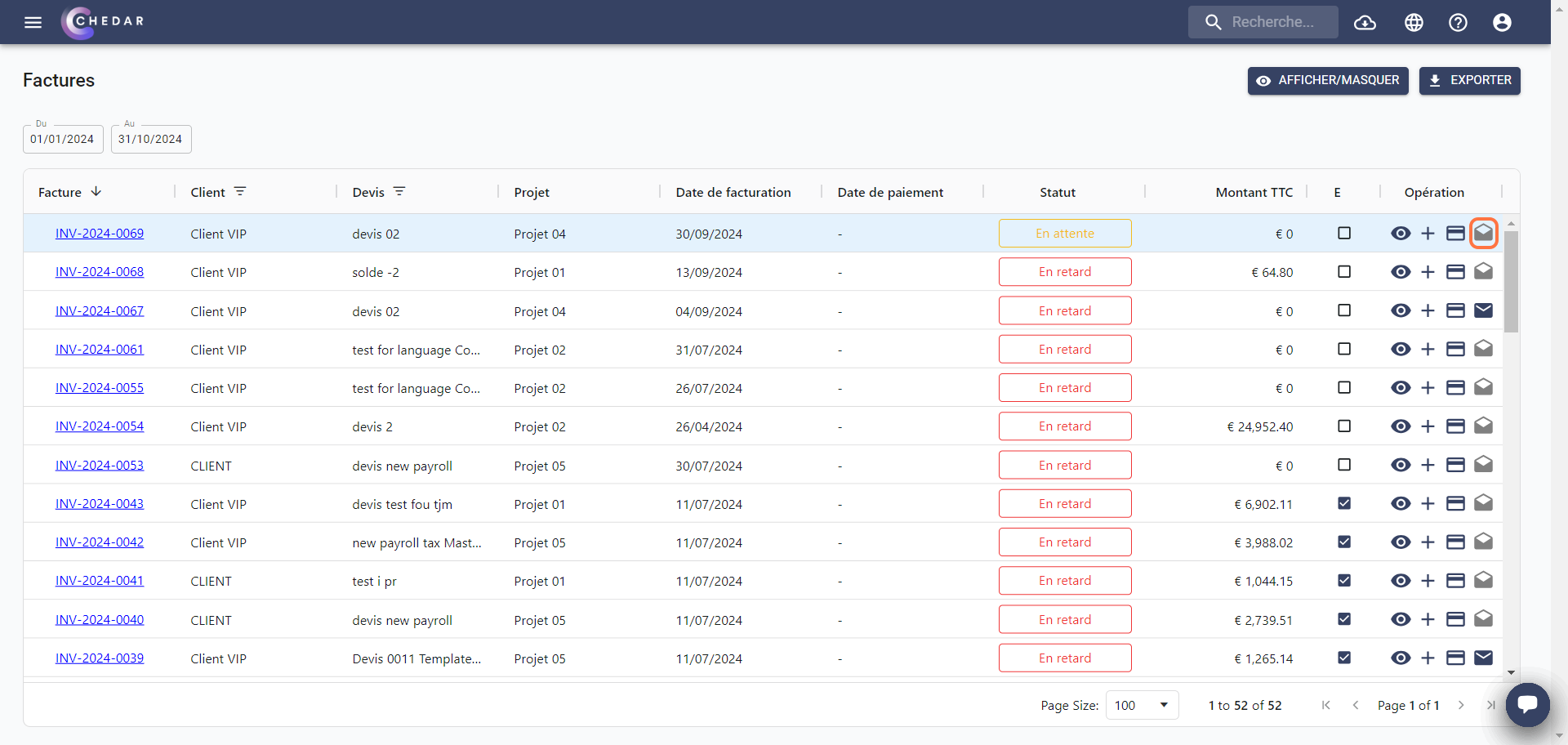Click the cloud download icon in header
1568x745 pixels.
point(1365,22)
